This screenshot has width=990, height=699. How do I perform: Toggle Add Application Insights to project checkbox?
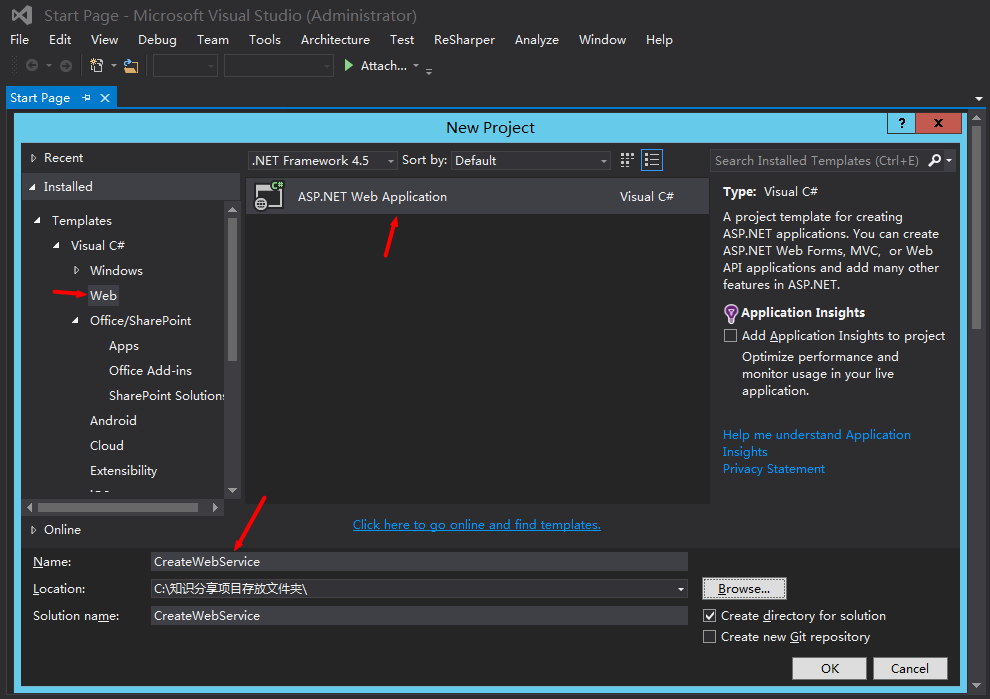(731, 335)
